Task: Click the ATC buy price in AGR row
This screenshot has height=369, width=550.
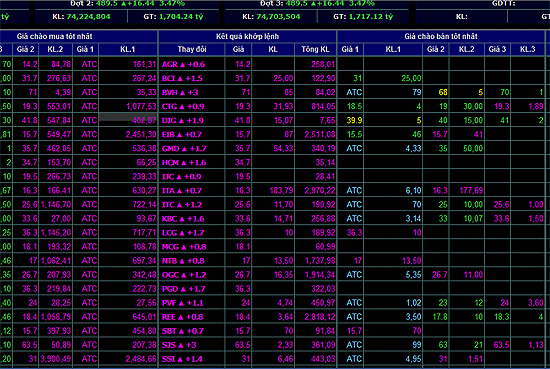Action: pyautogui.click(x=89, y=64)
